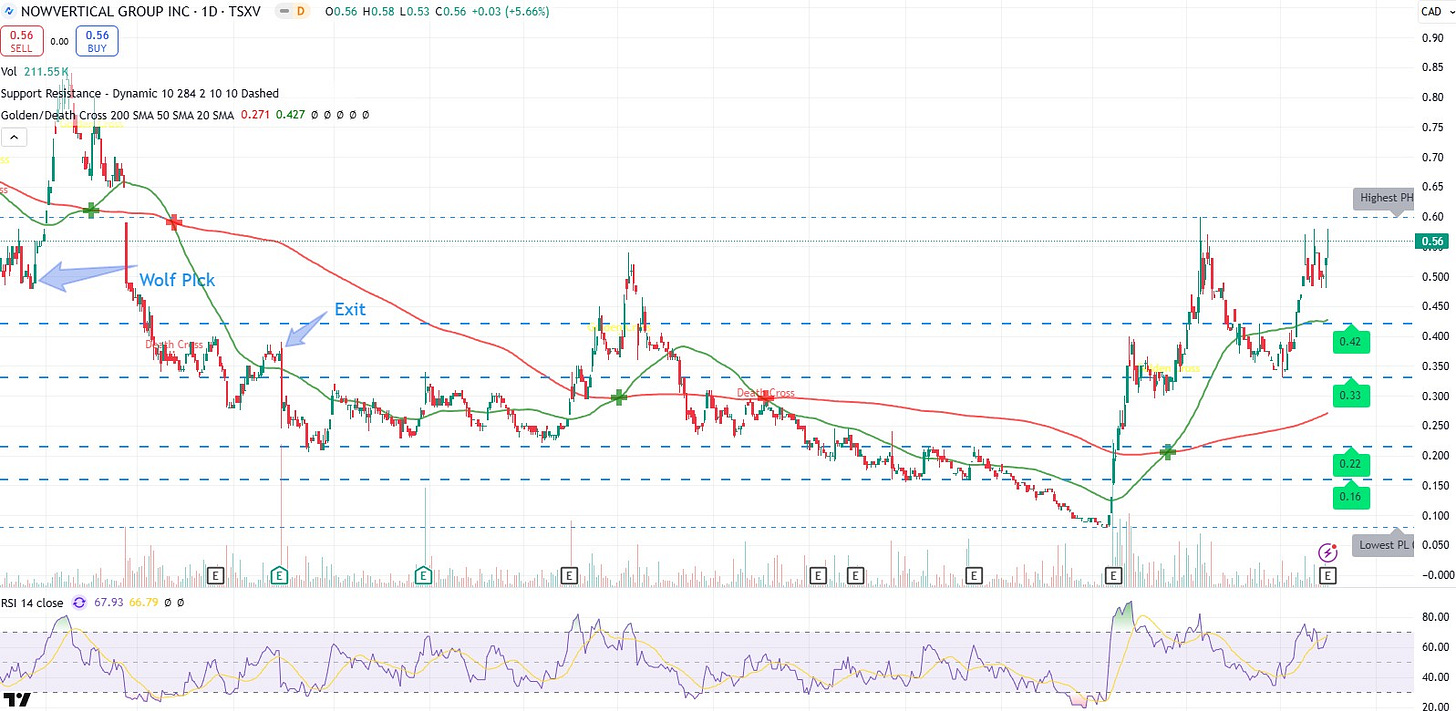1456x711 pixels.
Task: Click the red 0.271 SMA value
Action: click(255, 115)
